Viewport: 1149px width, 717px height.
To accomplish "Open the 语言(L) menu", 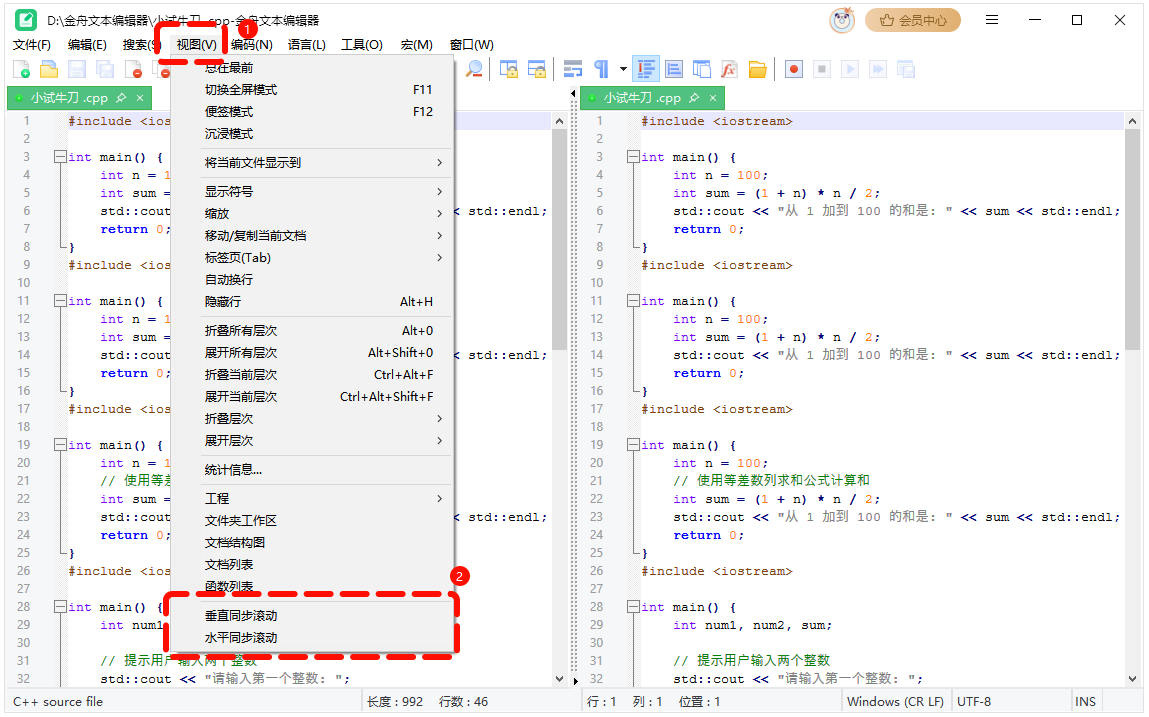I will (306, 45).
